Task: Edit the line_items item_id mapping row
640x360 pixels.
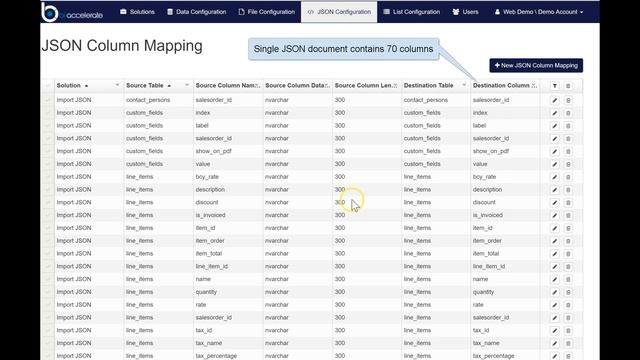Action: (555, 228)
